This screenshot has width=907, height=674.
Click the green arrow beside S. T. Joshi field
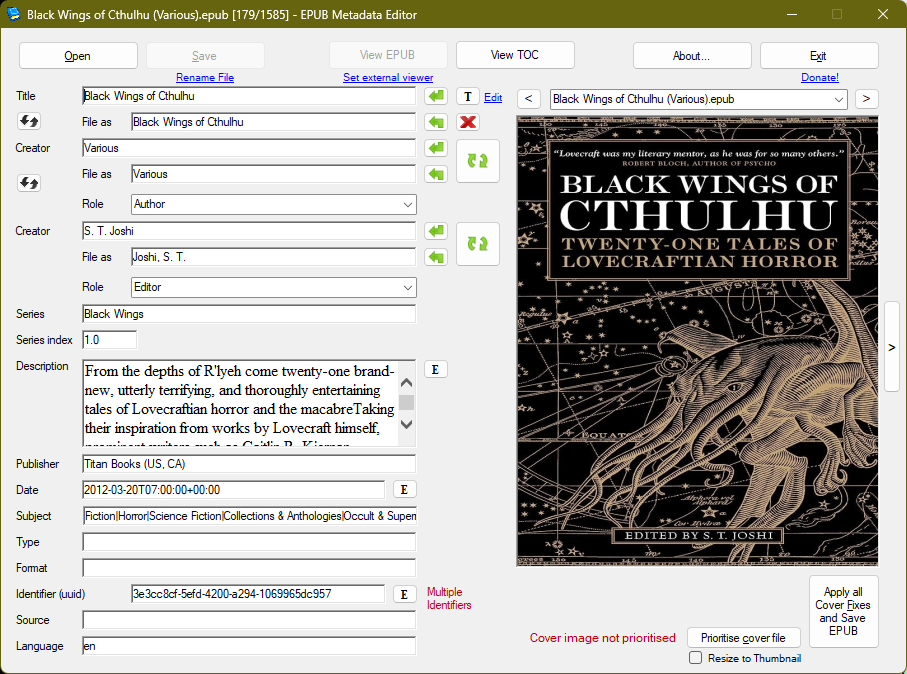point(436,231)
